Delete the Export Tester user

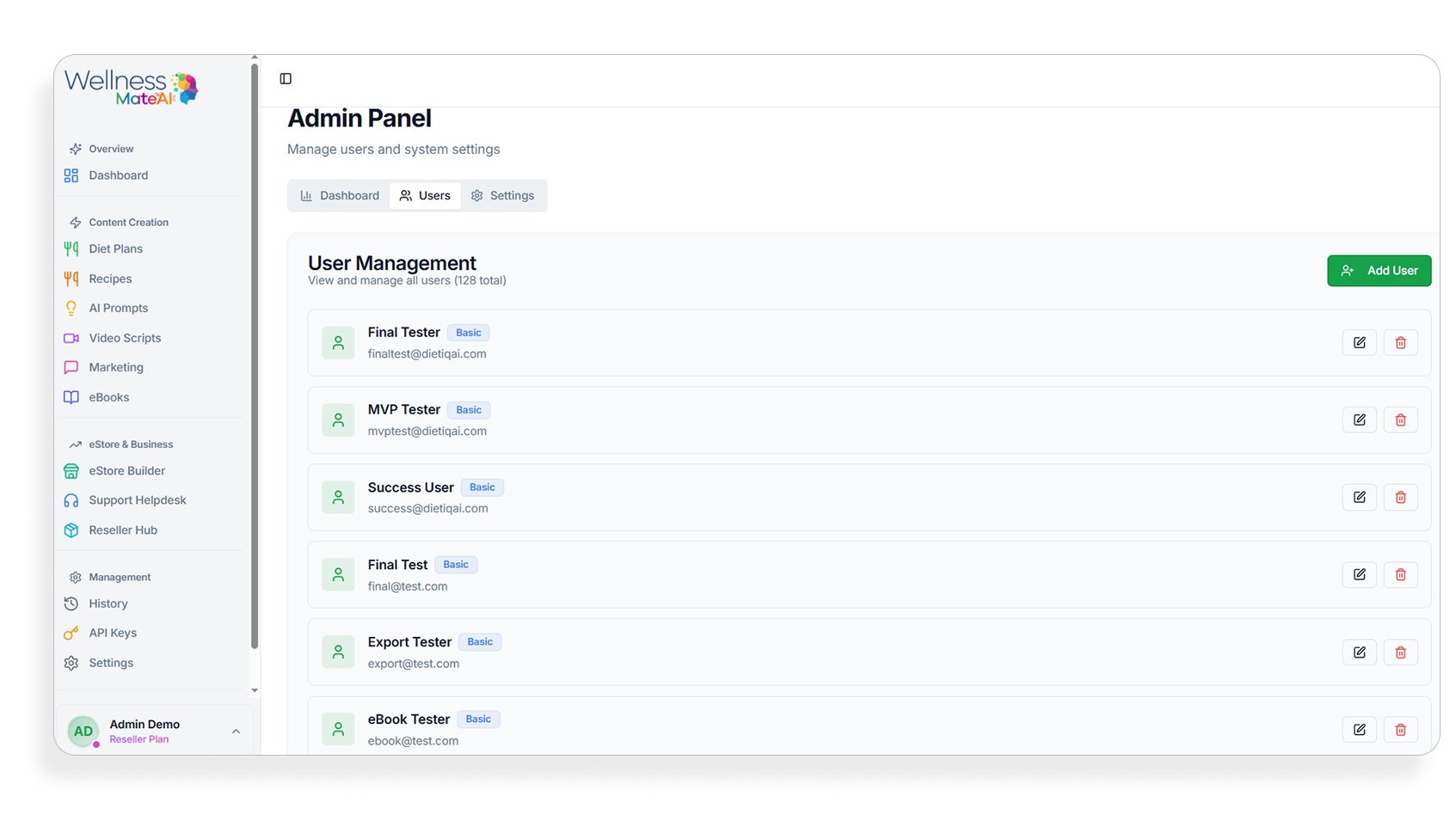(1400, 652)
